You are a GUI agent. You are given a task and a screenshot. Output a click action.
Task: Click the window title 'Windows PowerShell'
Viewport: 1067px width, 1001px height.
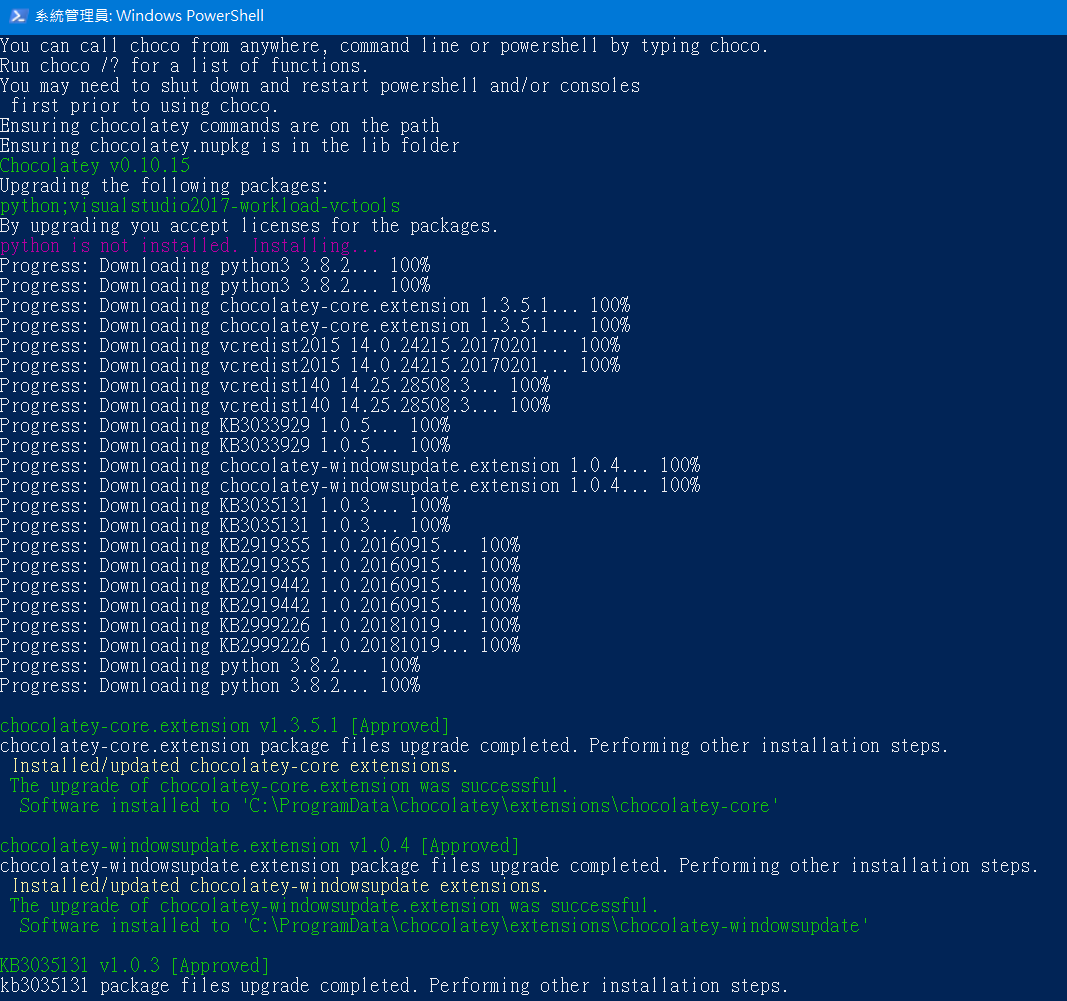pos(190,16)
